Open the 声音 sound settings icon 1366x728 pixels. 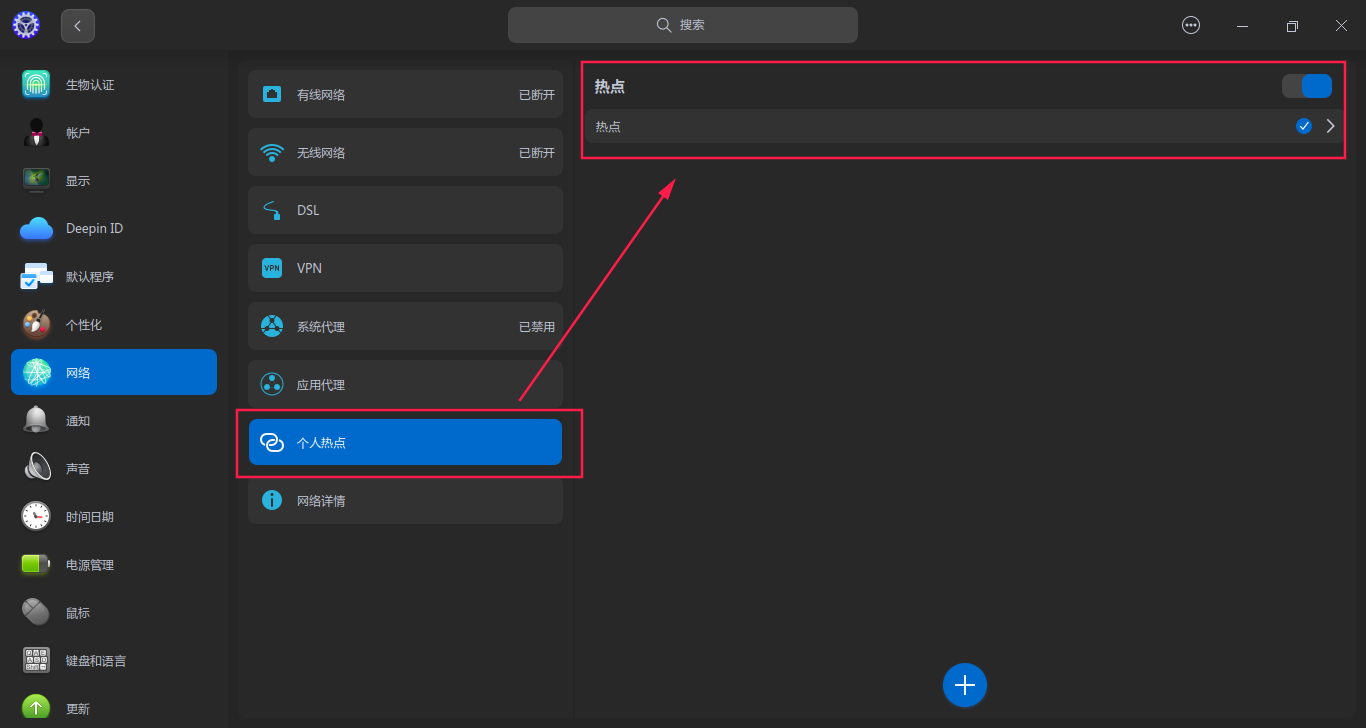coord(35,467)
